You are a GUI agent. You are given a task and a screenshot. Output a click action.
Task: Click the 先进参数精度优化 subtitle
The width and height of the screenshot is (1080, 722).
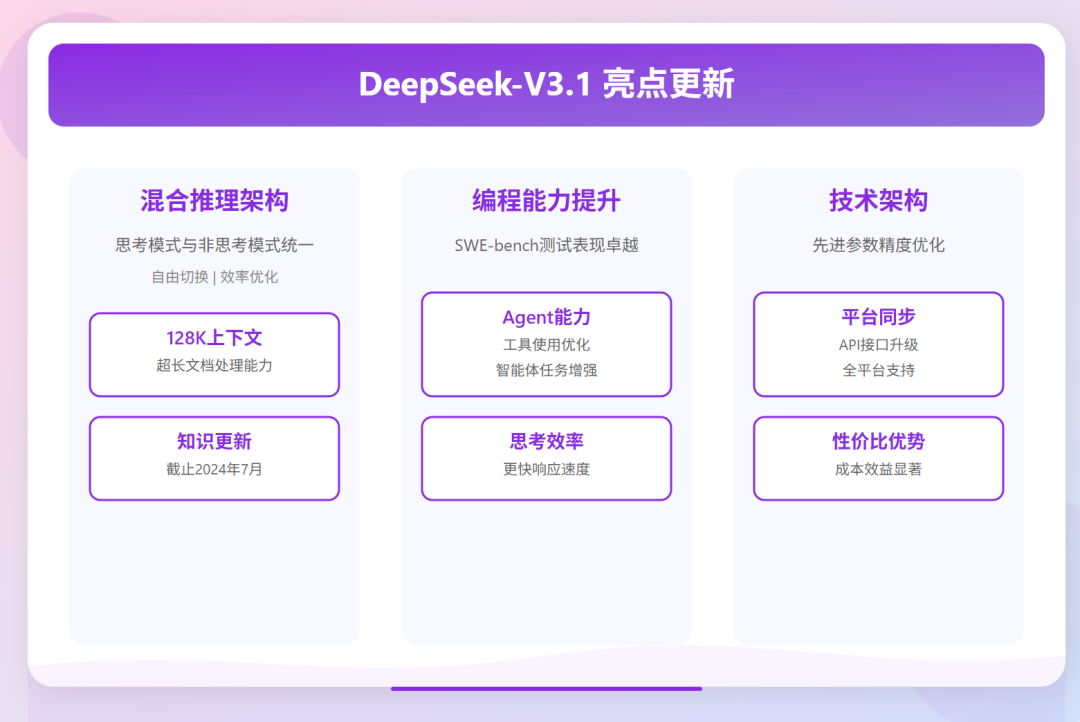878,245
